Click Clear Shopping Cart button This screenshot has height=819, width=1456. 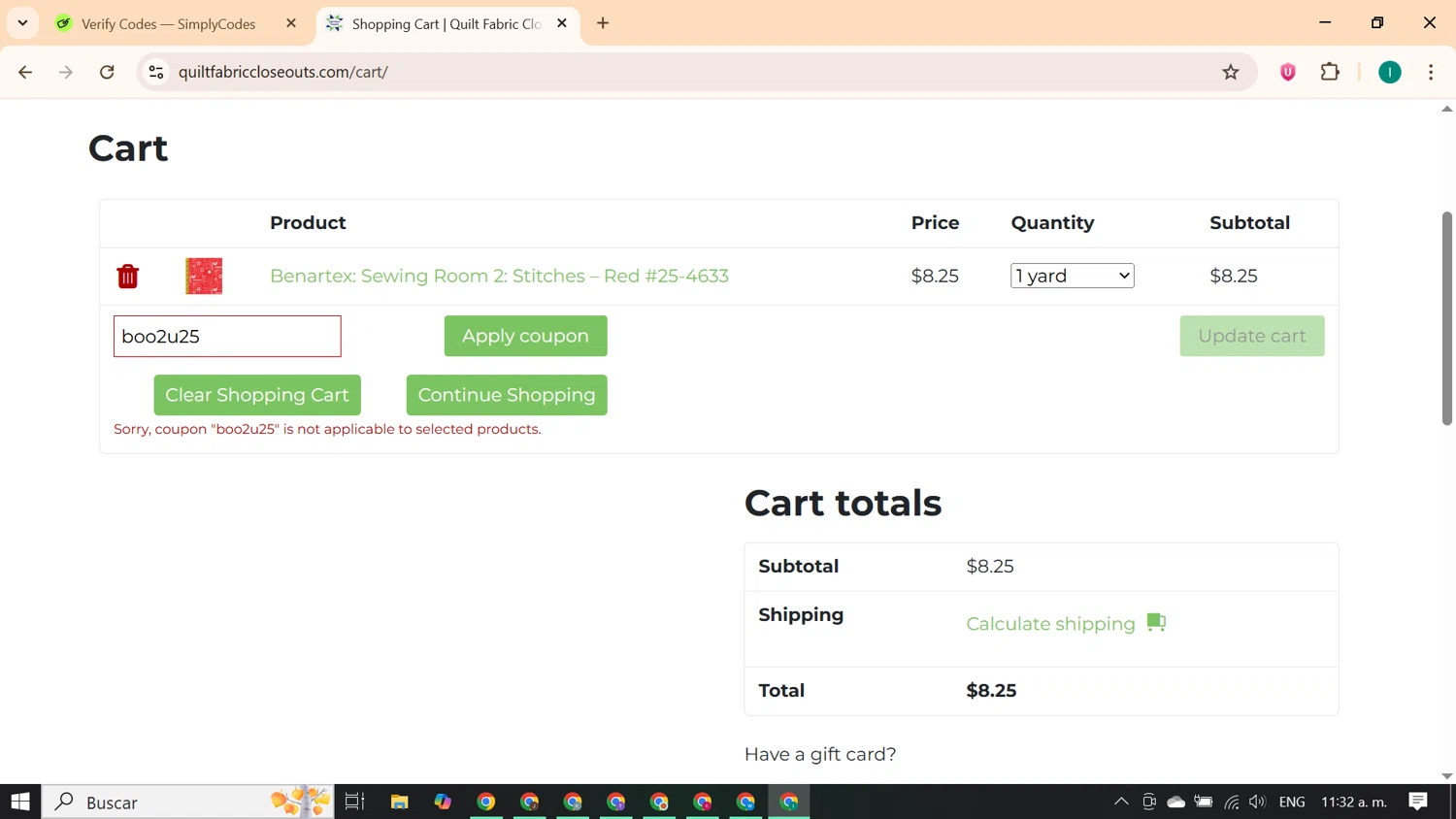pos(257,395)
